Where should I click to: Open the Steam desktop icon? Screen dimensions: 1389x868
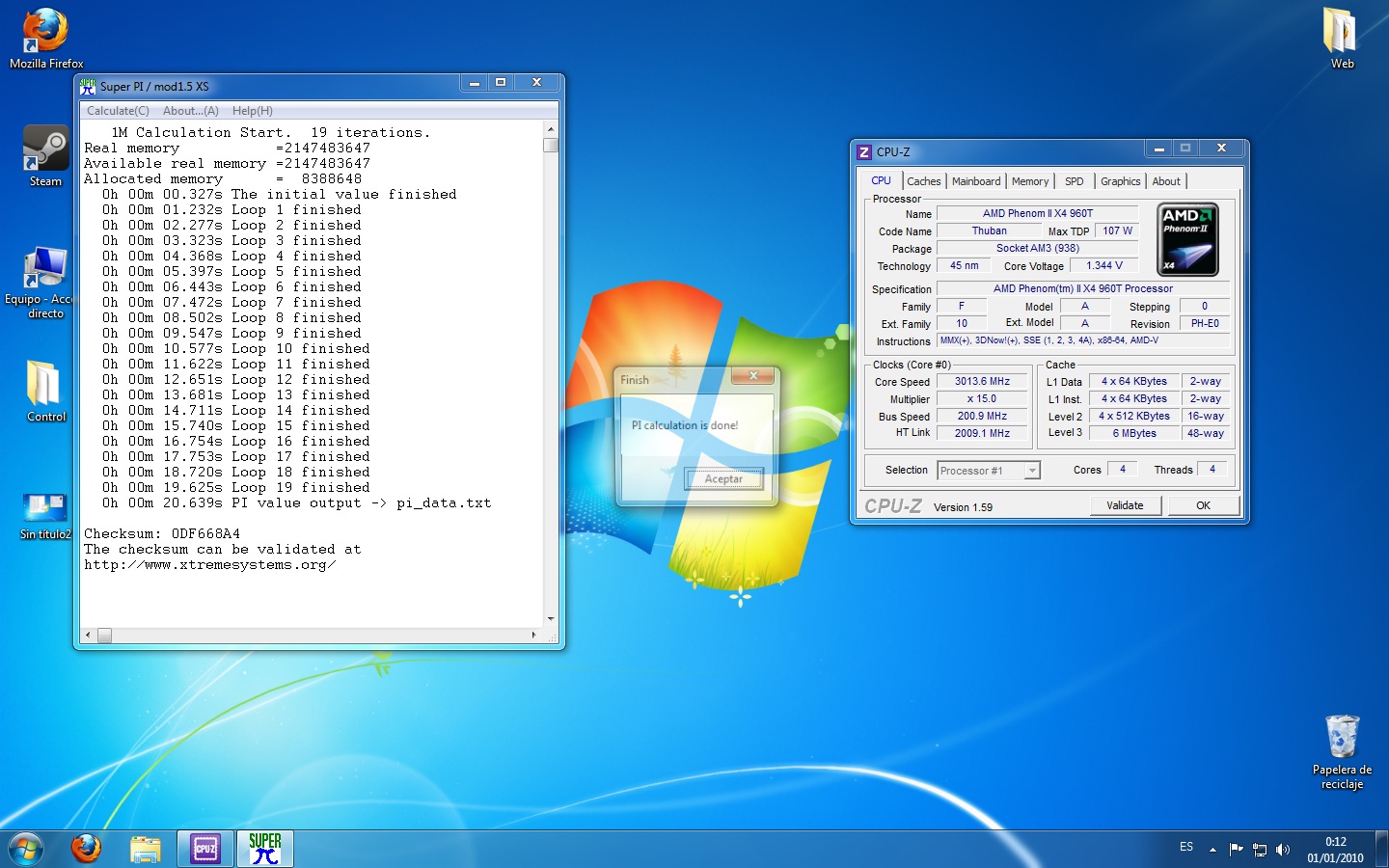45,156
